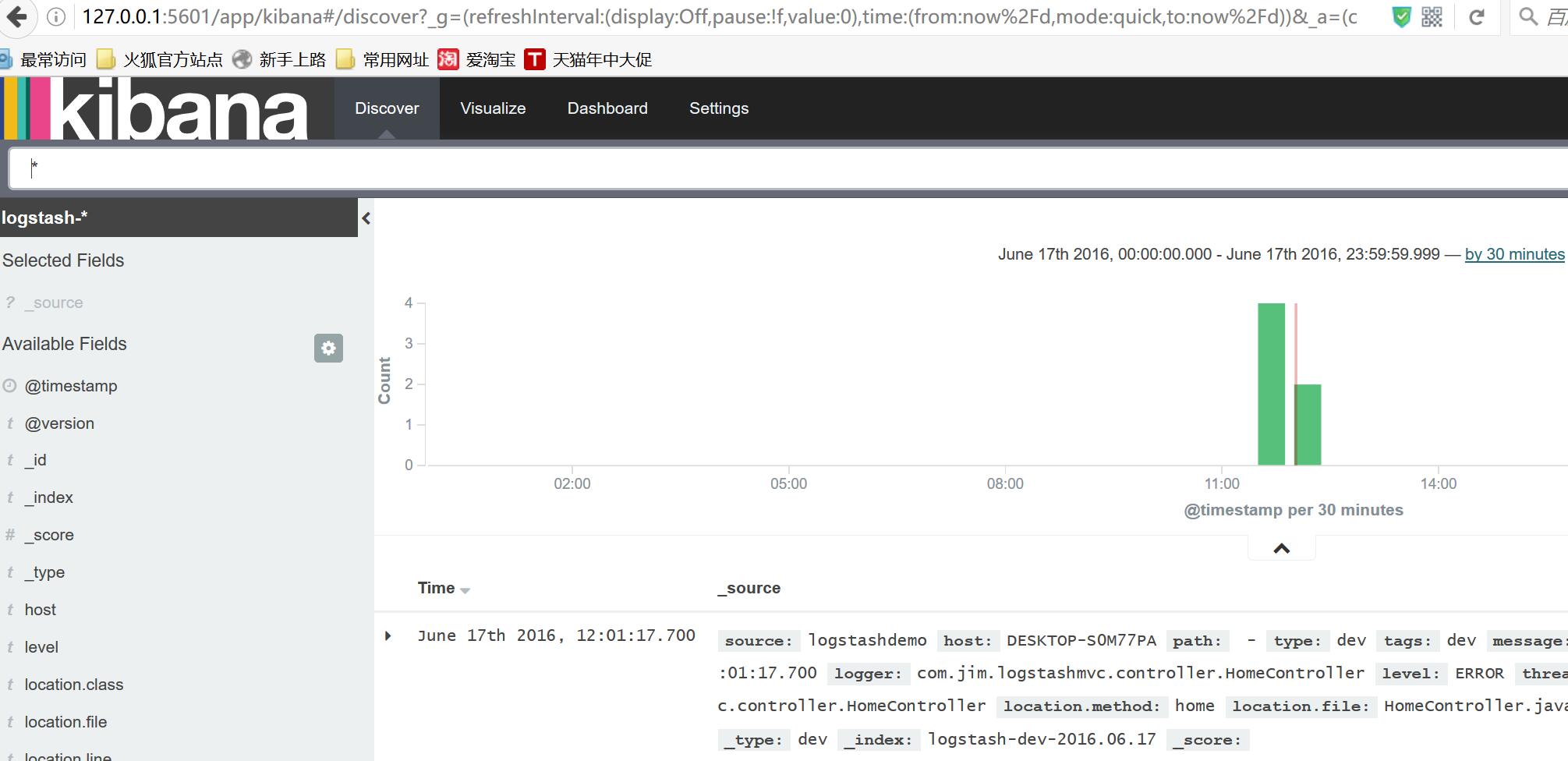Open 天猫年中大促 bookmark
The width and height of the screenshot is (1568, 761).
click(589, 59)
